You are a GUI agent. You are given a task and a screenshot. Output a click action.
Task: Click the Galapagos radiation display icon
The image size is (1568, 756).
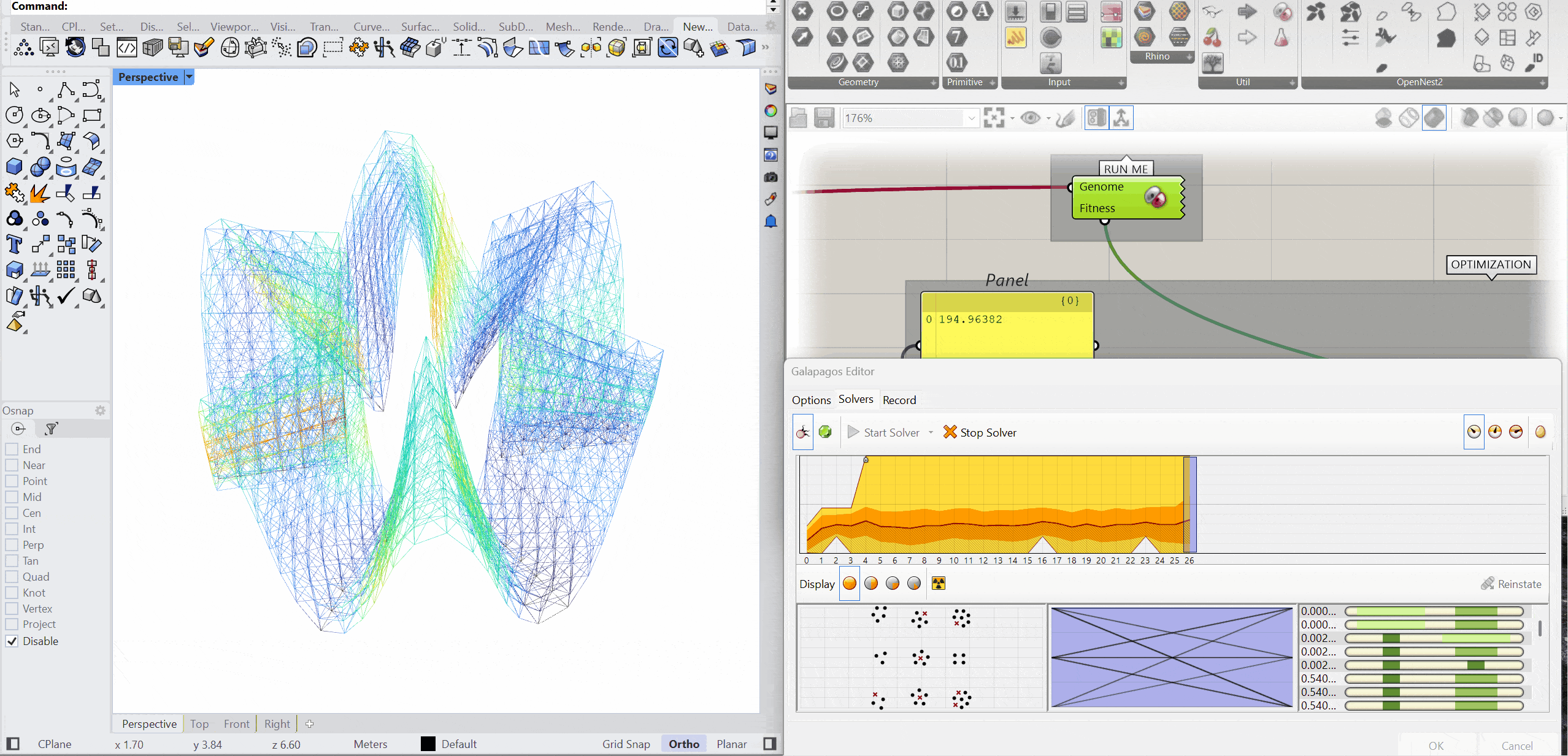[938, 583]
